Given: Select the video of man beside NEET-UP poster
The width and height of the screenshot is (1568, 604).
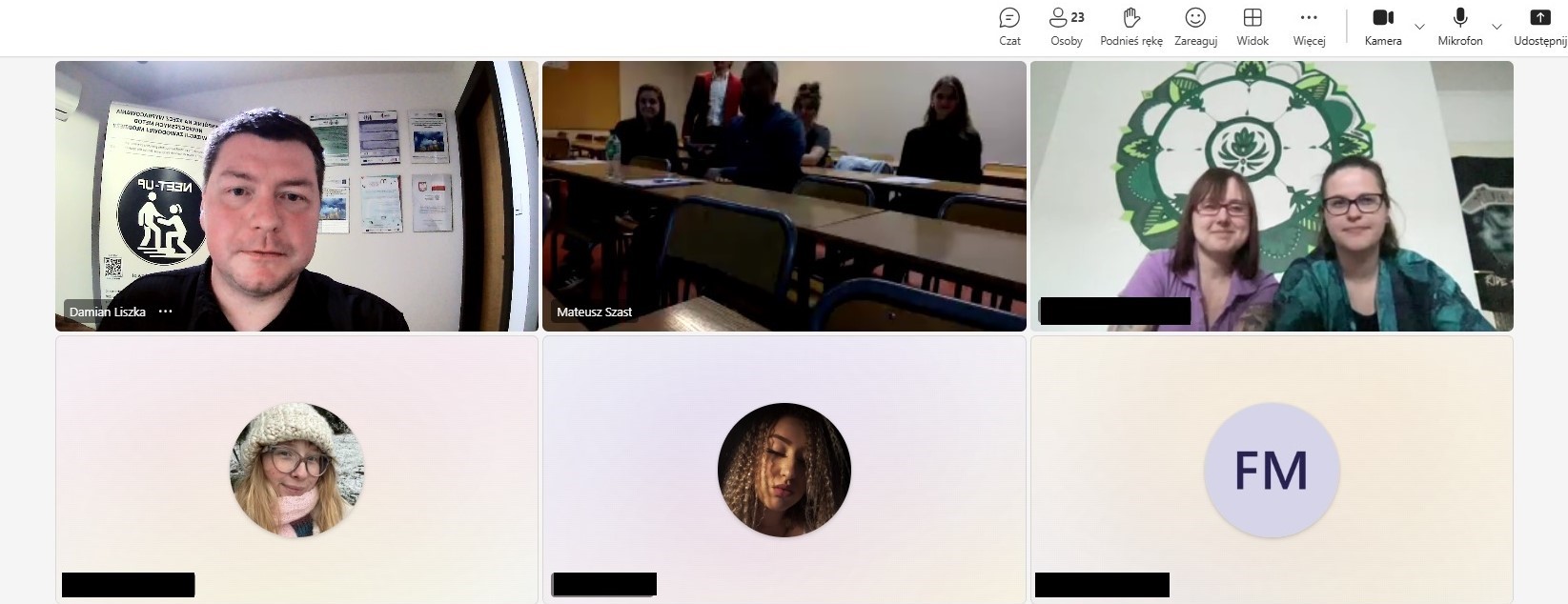Looking at the screenshot, I should [x=296, y=195].
